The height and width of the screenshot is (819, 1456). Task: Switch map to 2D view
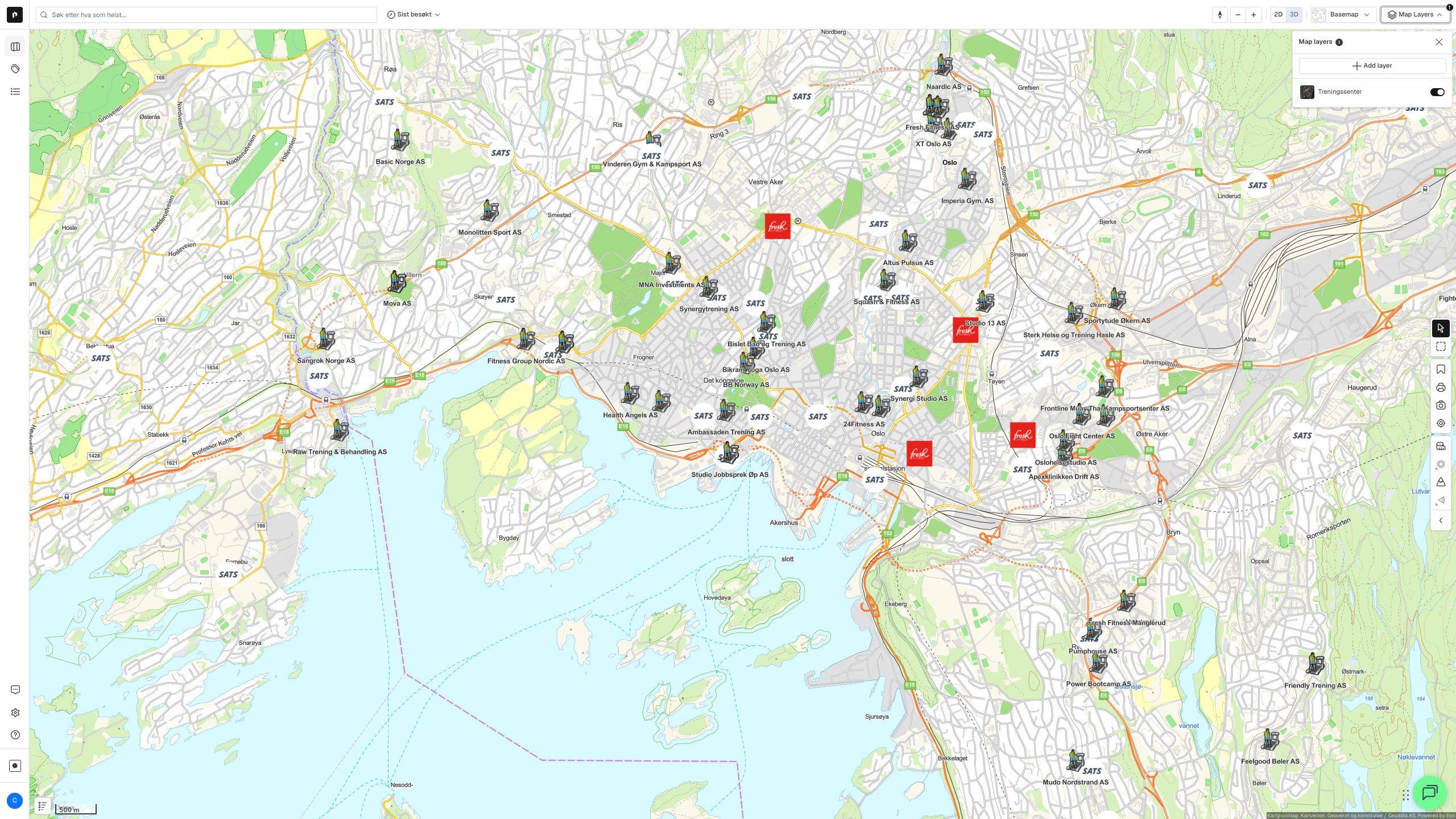tap(1278, 15)
